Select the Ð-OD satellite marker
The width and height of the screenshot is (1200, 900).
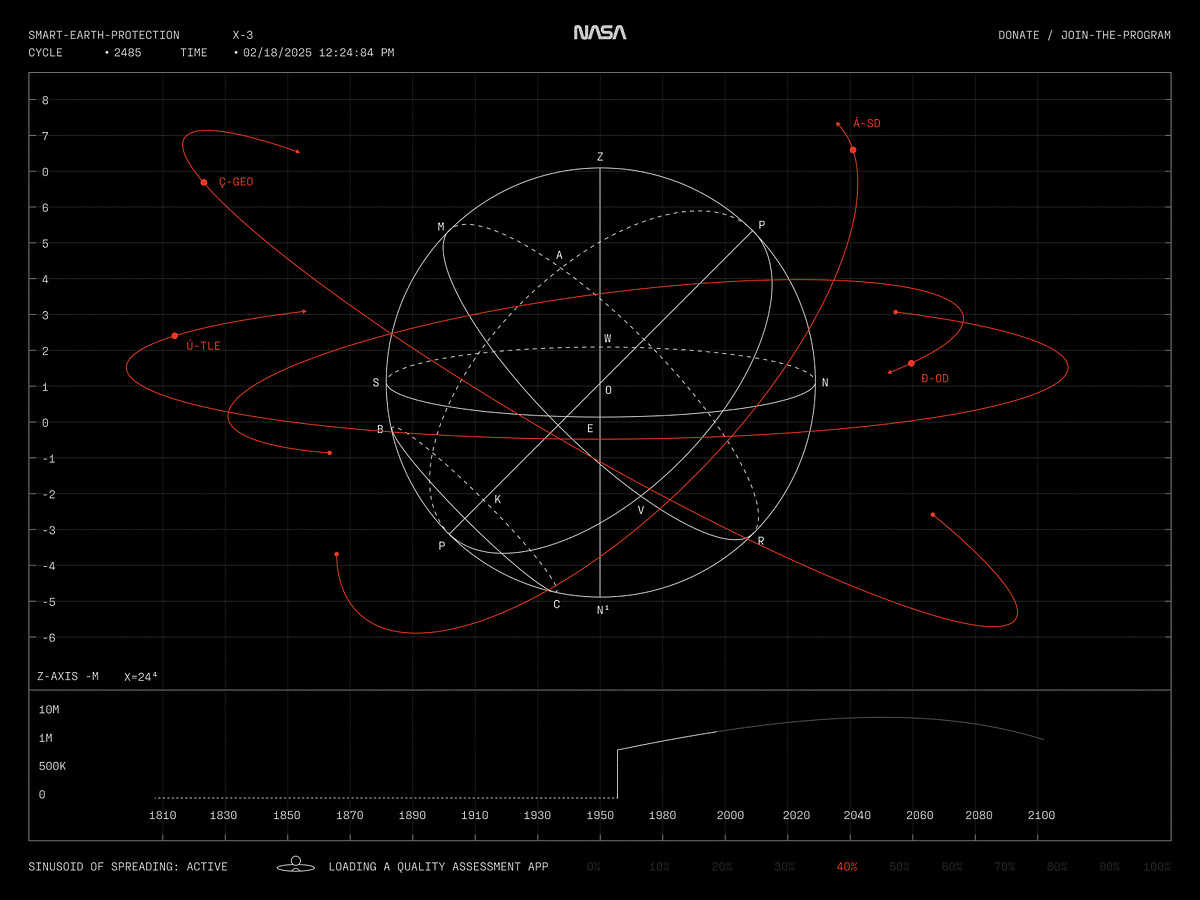pyautogui.click(x=911, y=361)
